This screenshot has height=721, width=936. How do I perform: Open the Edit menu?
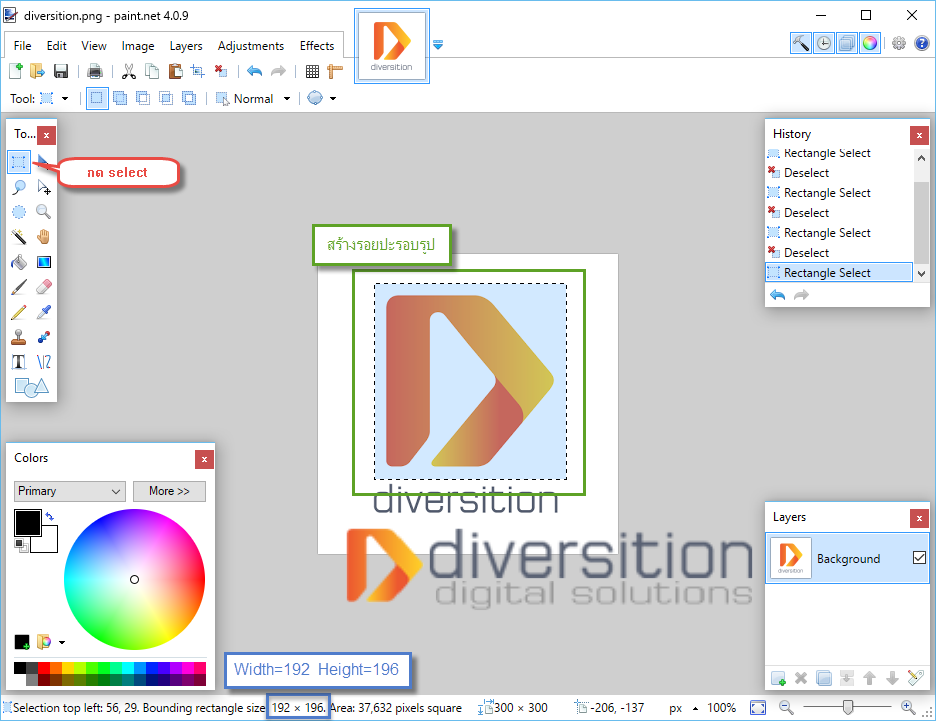[x=57, y=46]
